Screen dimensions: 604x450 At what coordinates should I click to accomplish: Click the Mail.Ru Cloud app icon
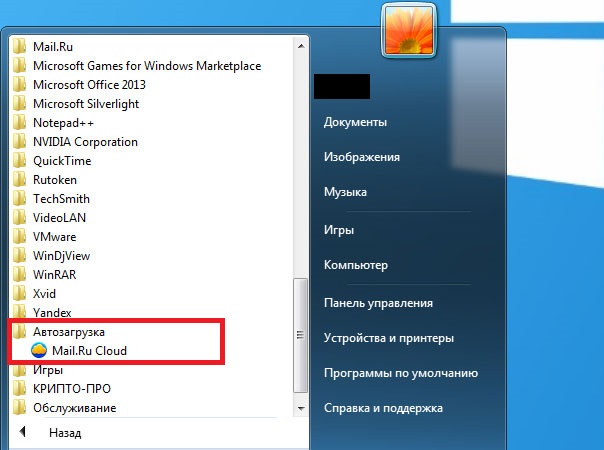pyautogui.click(x=39, y=350)
